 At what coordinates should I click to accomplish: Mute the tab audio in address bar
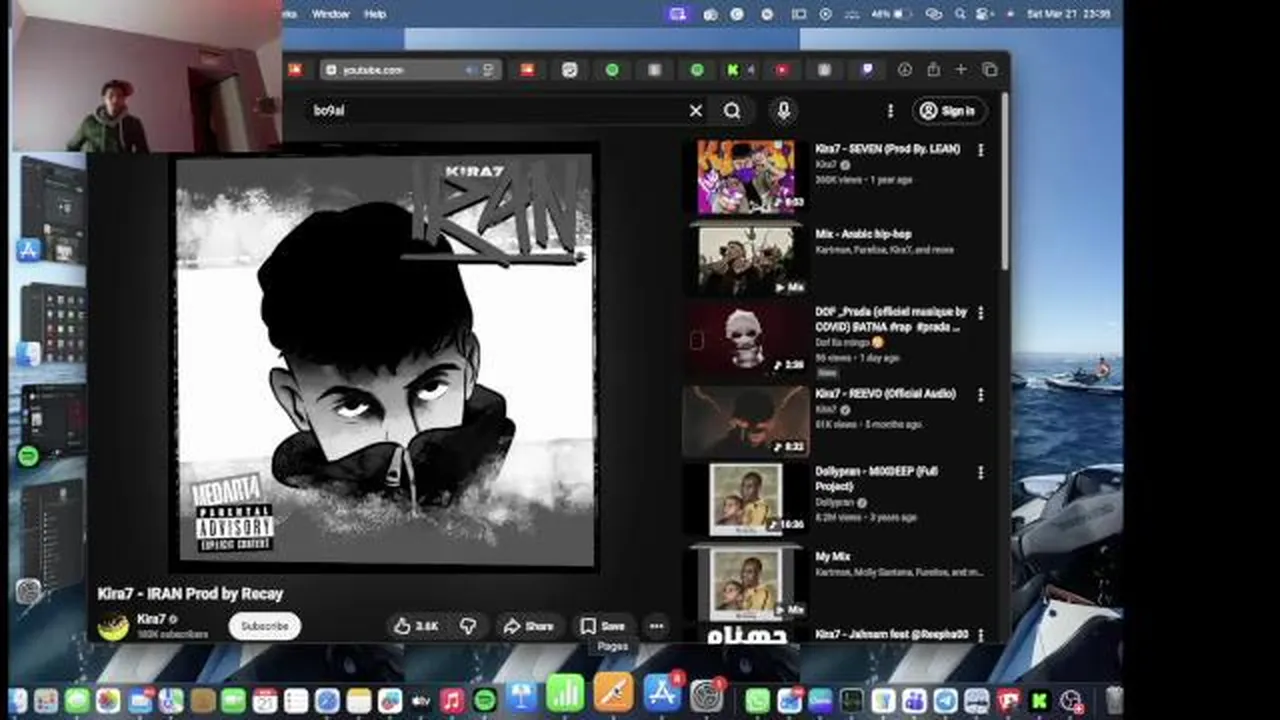[470, 70]
